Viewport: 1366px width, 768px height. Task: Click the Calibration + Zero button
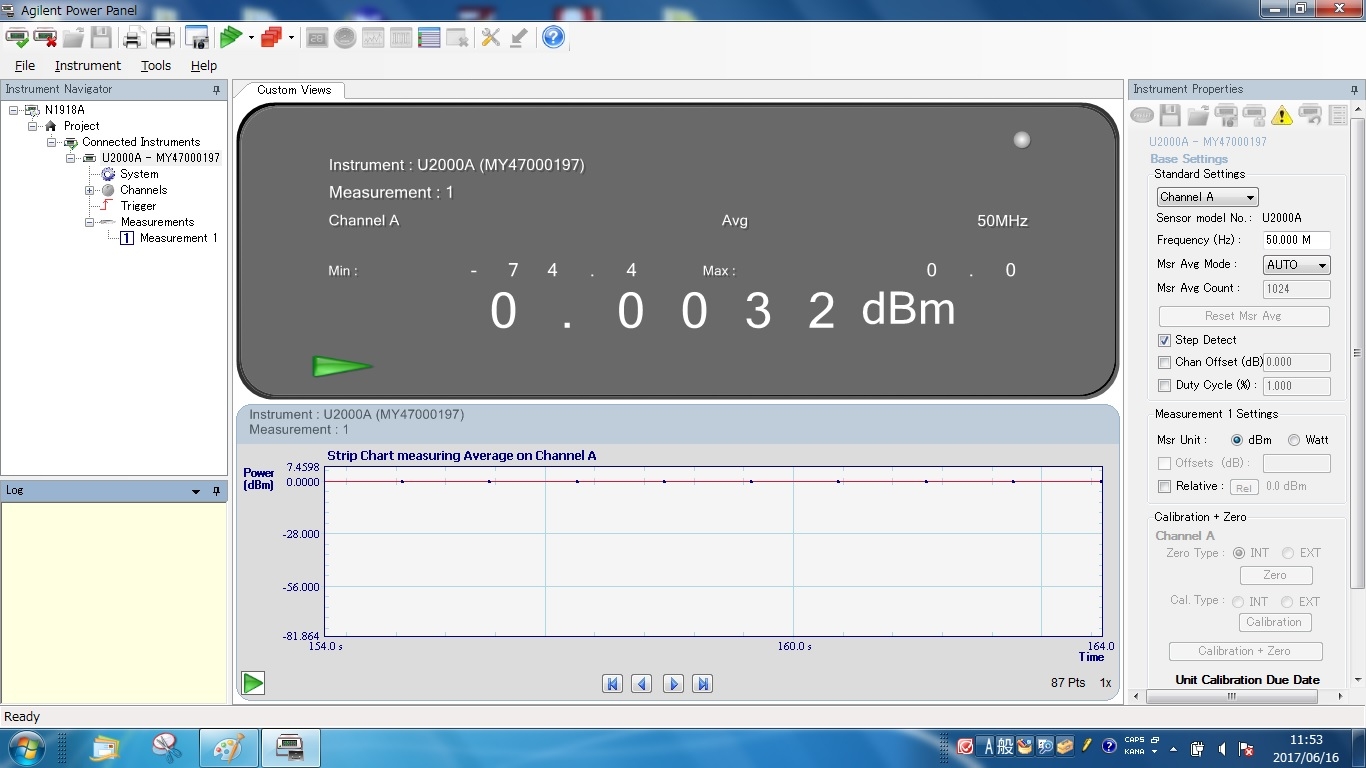[1245, 651]
